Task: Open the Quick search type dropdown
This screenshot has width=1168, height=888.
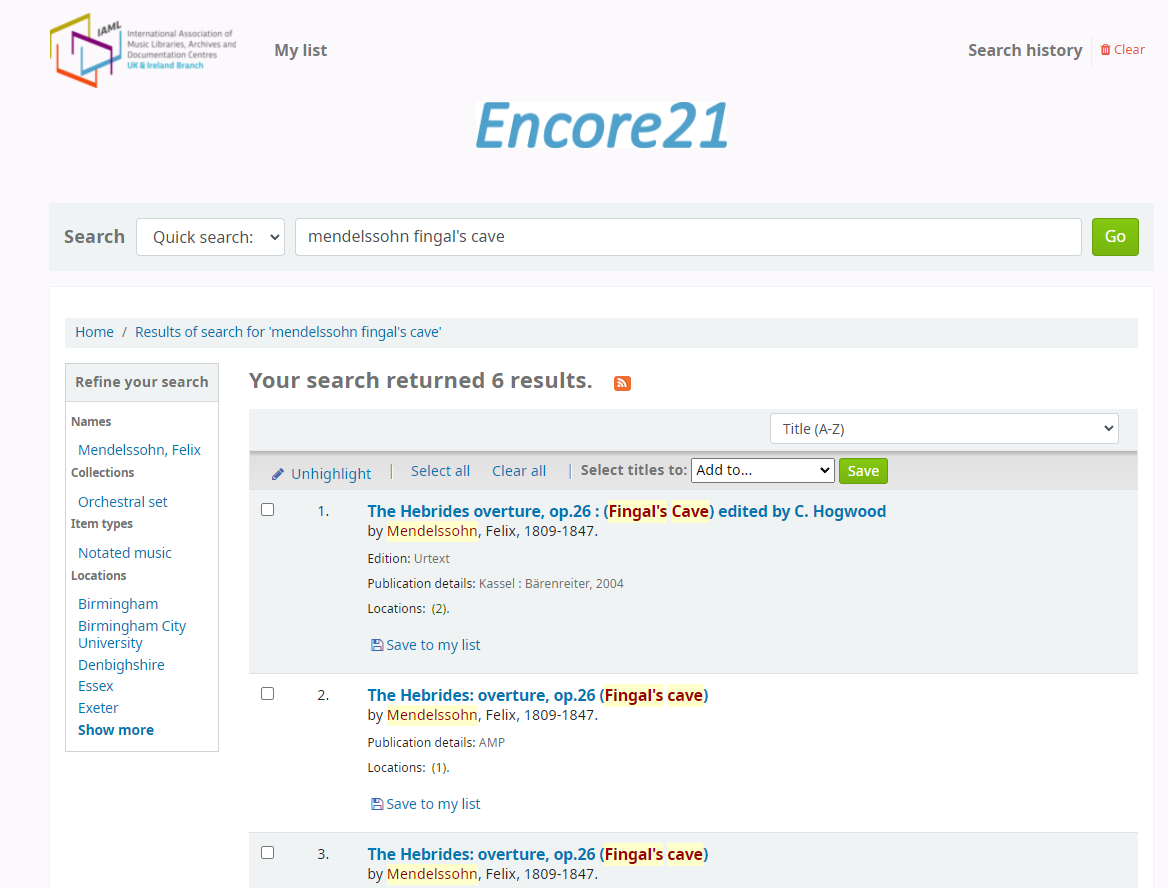Action: (x=210, y=237)
